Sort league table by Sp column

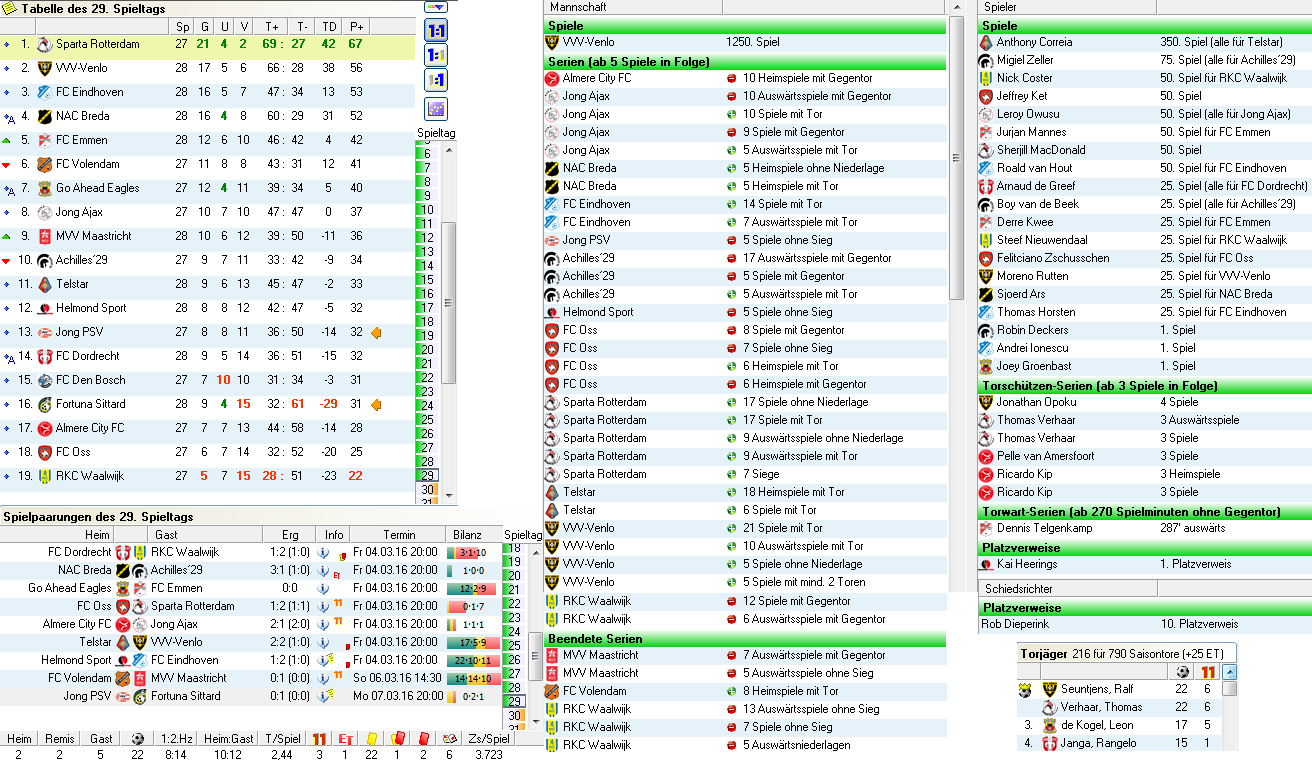(181, 26)
